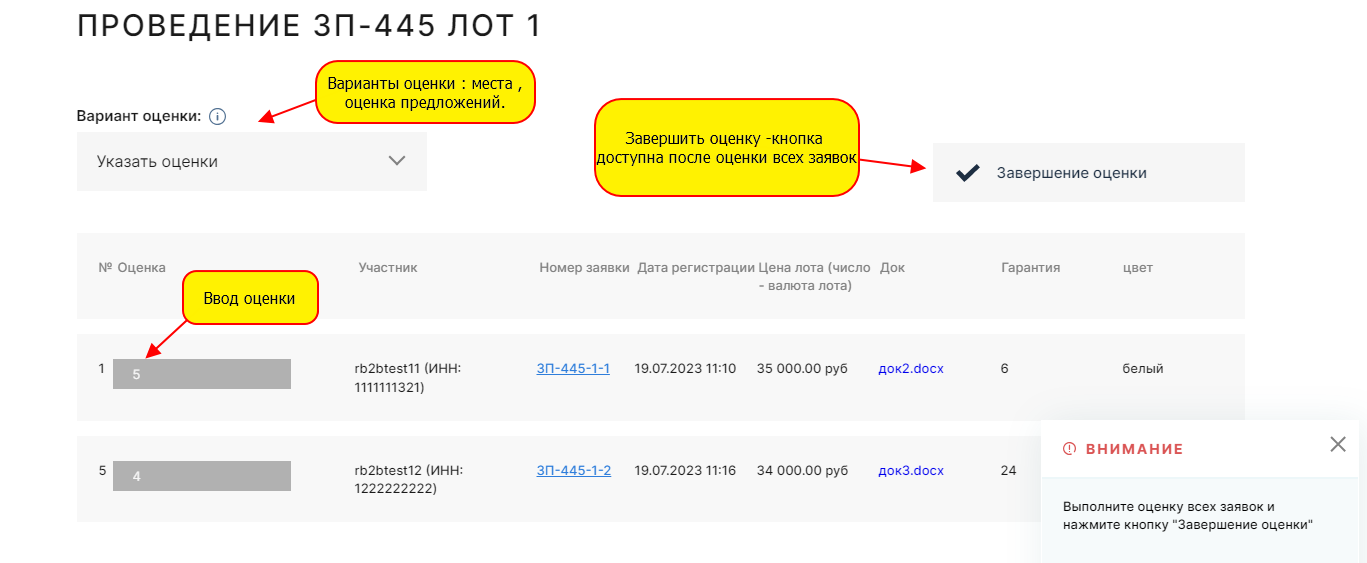Click the Гарантия column header
The width and height of the screenshot is (1367, 563).
click(1030, 268)
